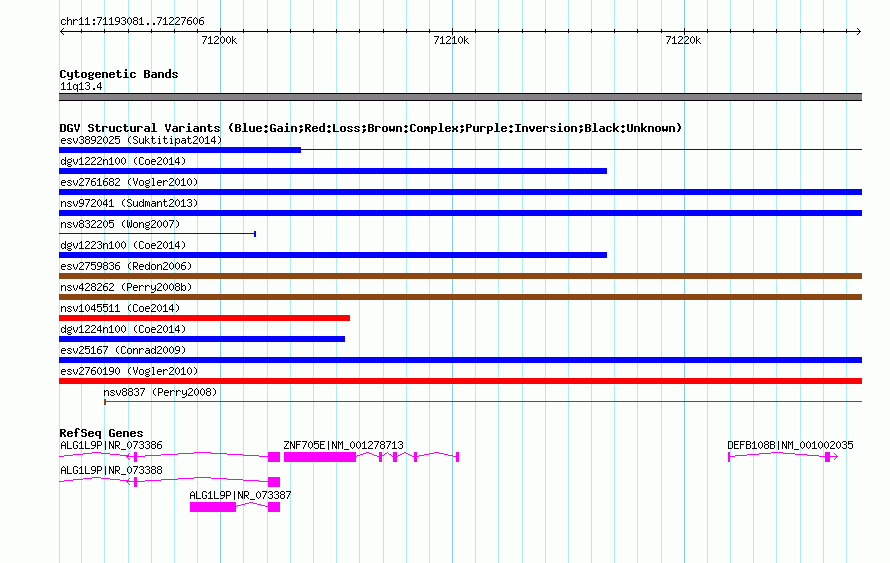
Task: Click the ALG1L9P NR_073386 transcript glyph
Action: 170,456
